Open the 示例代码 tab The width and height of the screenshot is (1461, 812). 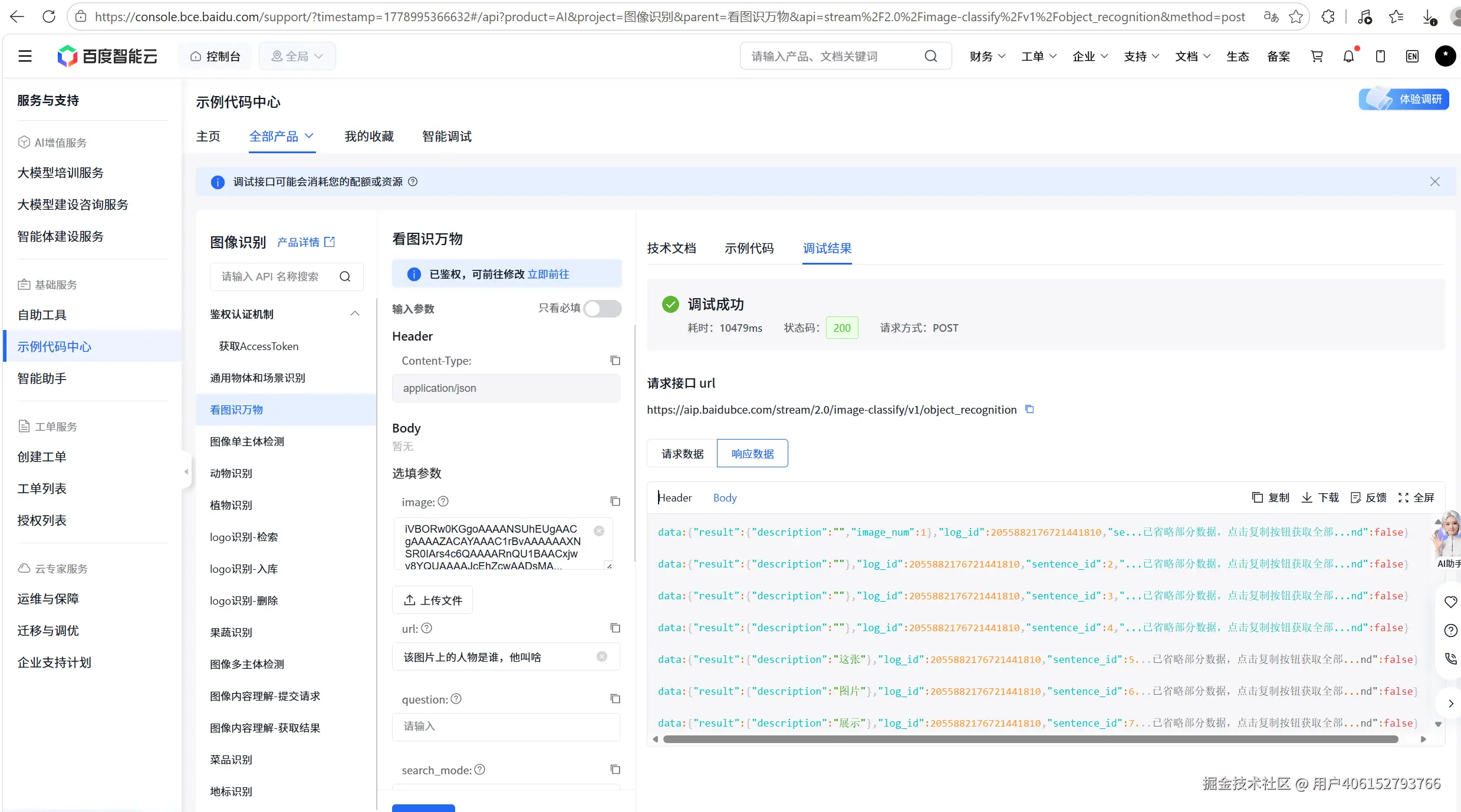click(749, 248)
